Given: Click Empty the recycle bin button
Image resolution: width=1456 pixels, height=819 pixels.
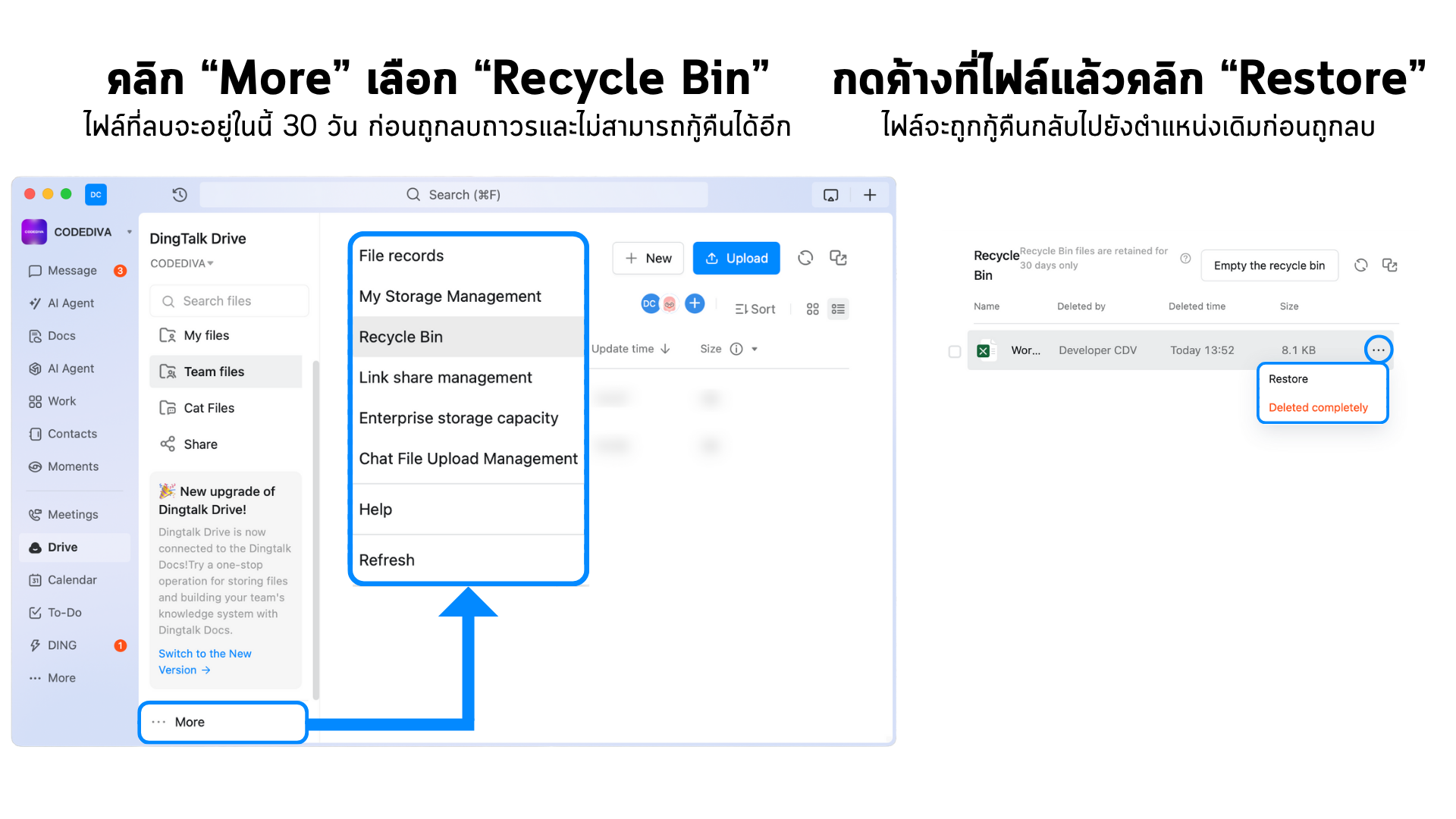Looking at the screenshot, I should click(x=1269, y=265).
